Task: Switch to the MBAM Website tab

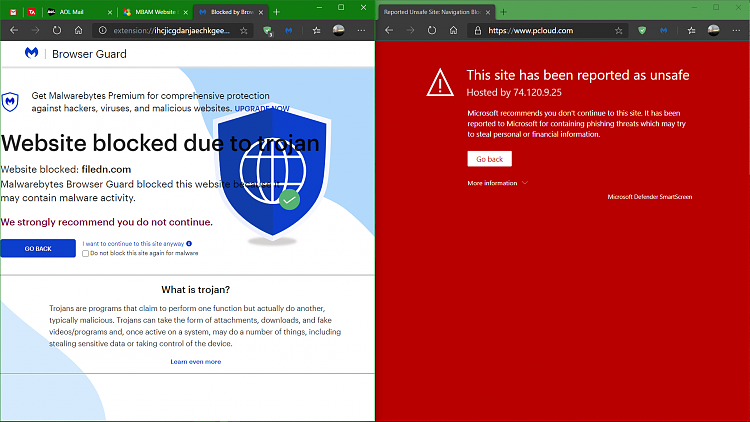Action: (x=155, y=12)
